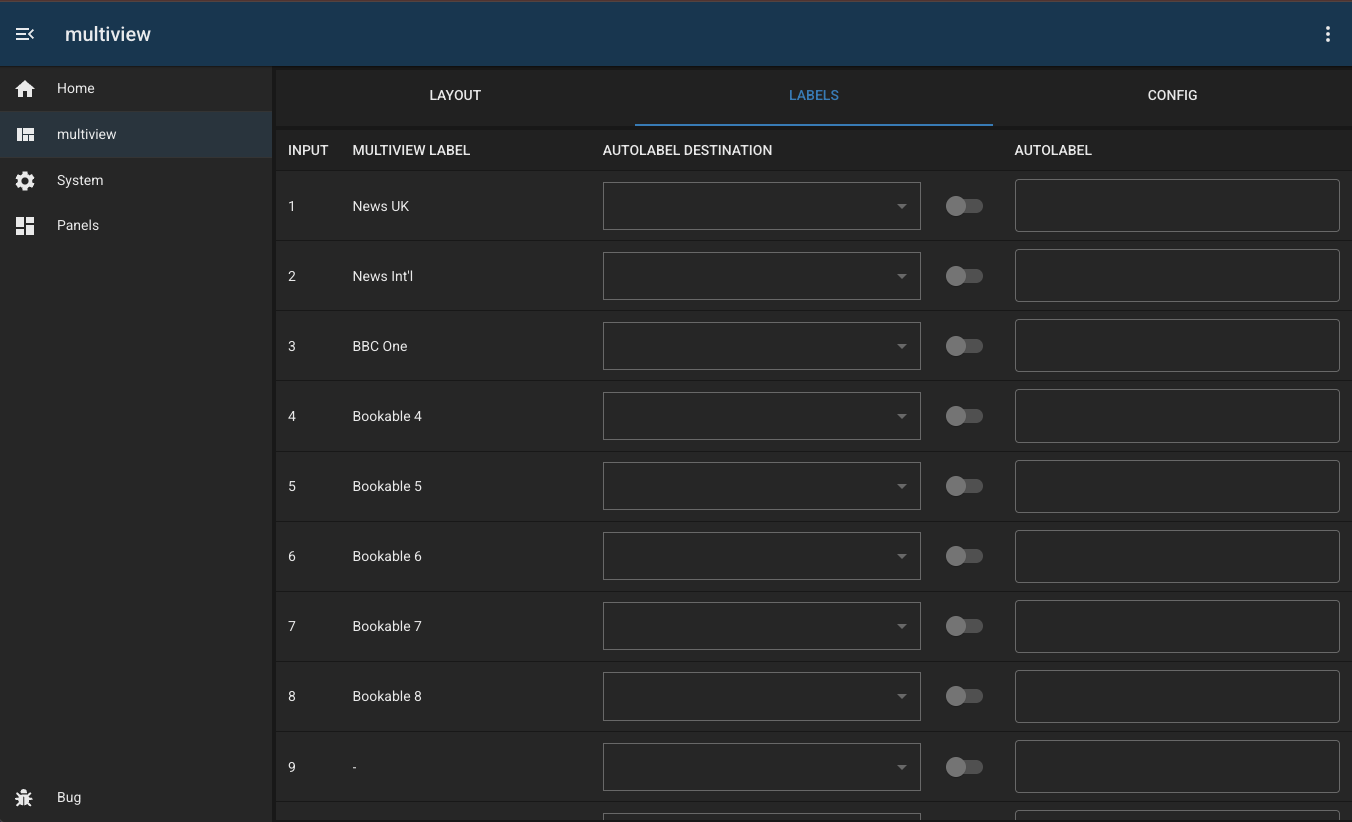Select Home from the sidebar menu

pos(75,88)
